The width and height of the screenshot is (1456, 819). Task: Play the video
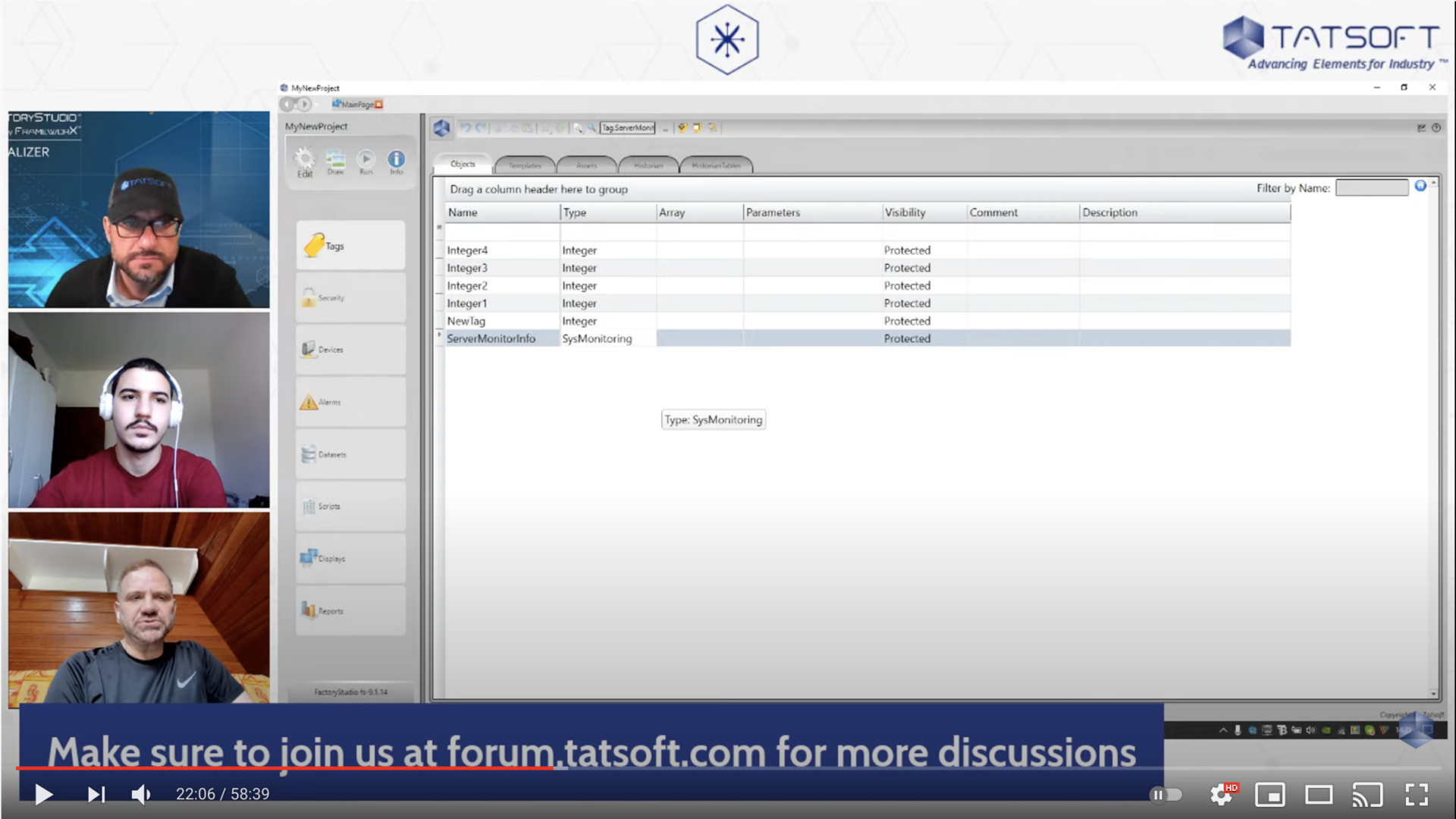coord(43,794)
